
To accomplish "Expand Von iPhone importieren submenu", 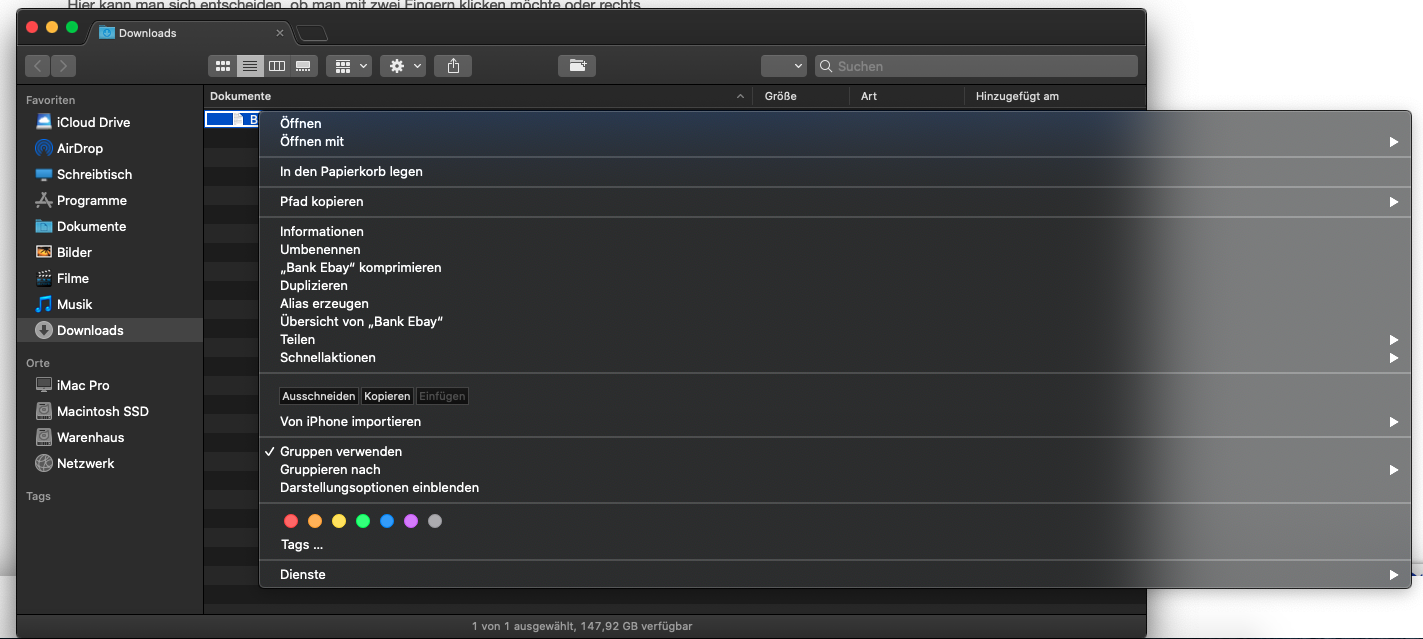I will coord(834,421).
